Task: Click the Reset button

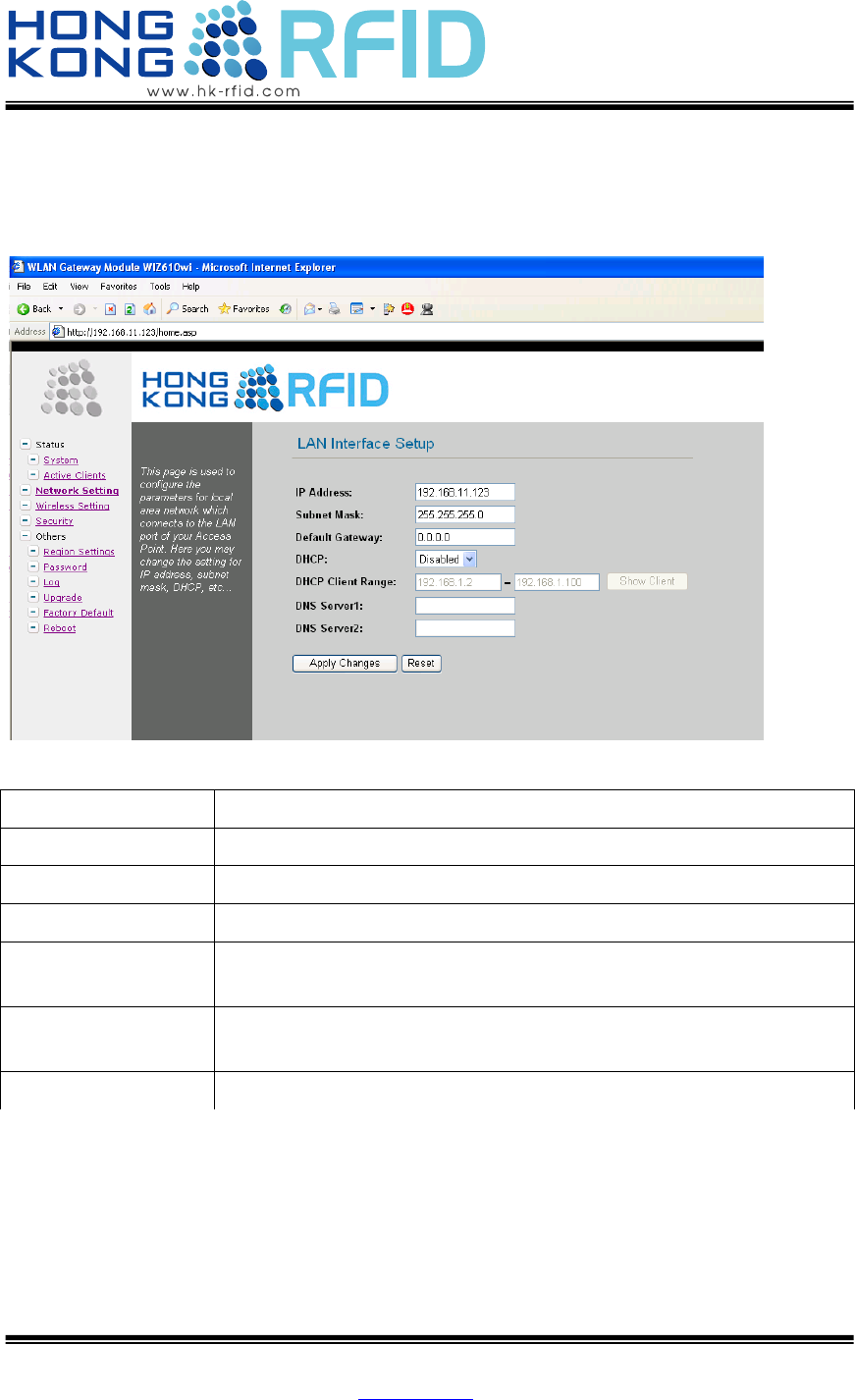Action: click(x=421, y=664)
